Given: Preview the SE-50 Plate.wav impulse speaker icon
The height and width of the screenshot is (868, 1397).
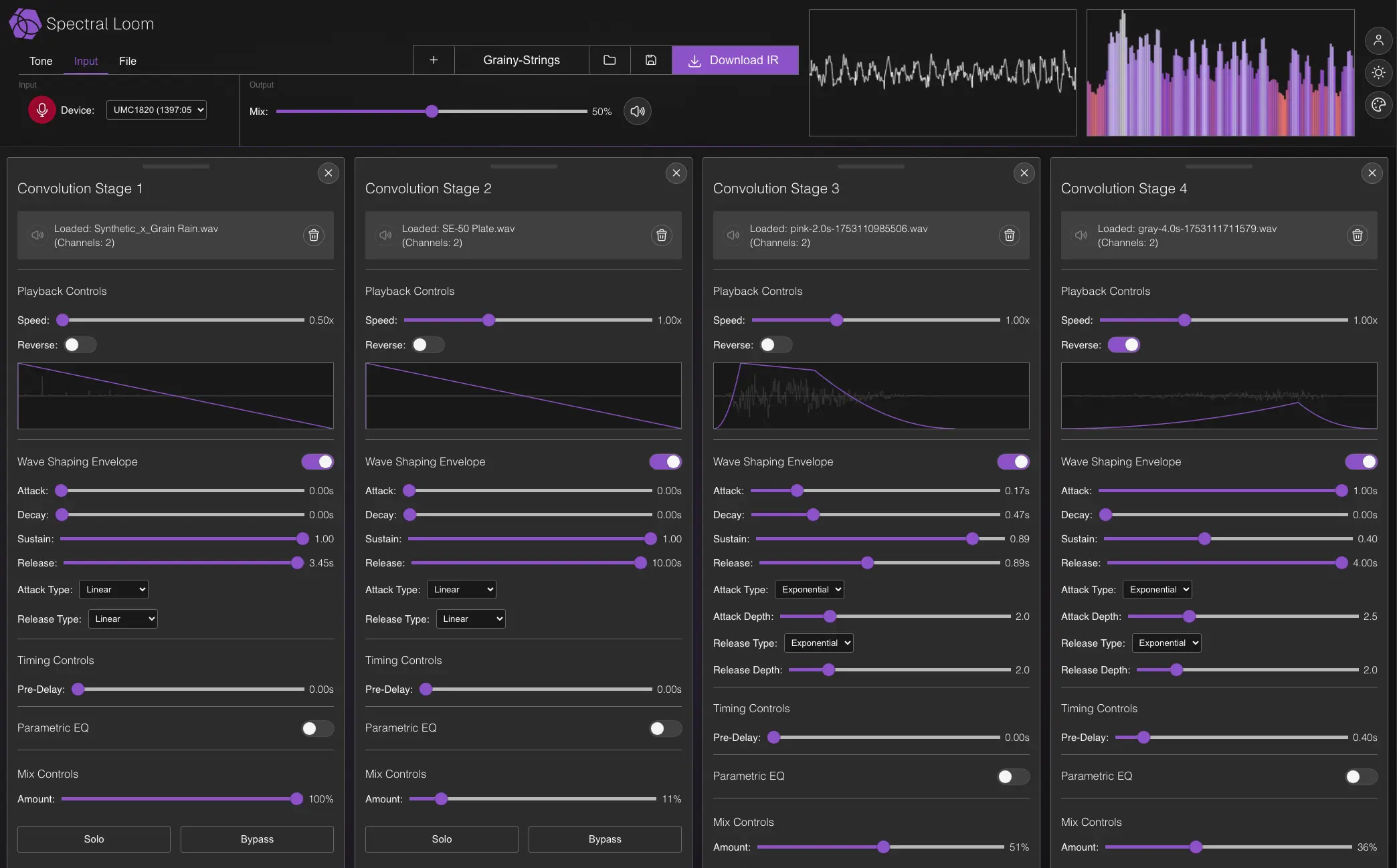Looking at the screenshot, I should click(x=385, y=235).
